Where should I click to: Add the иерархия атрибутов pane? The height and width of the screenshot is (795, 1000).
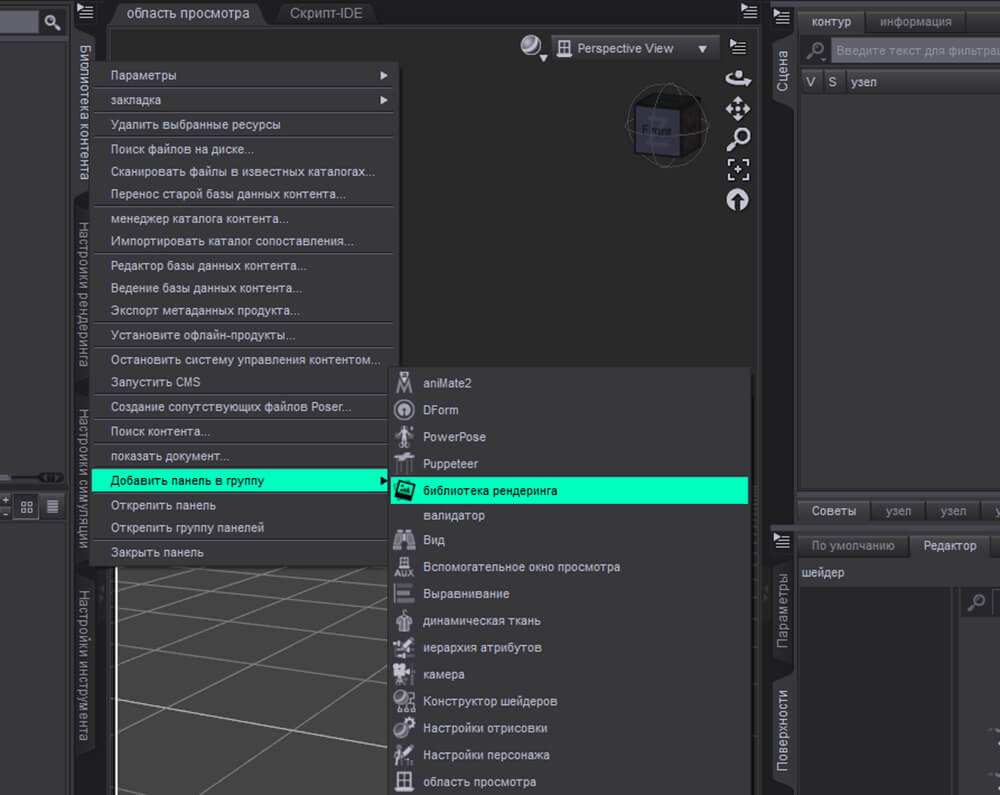[569, 647]
